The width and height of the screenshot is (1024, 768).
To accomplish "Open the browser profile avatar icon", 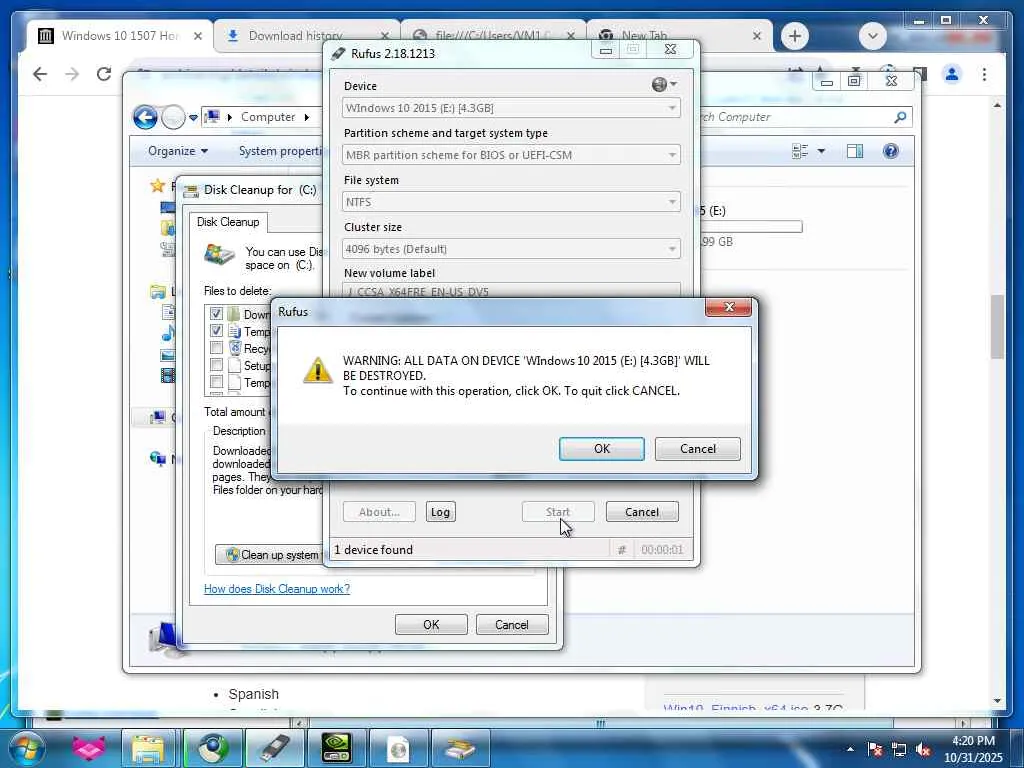I will 952,74.
